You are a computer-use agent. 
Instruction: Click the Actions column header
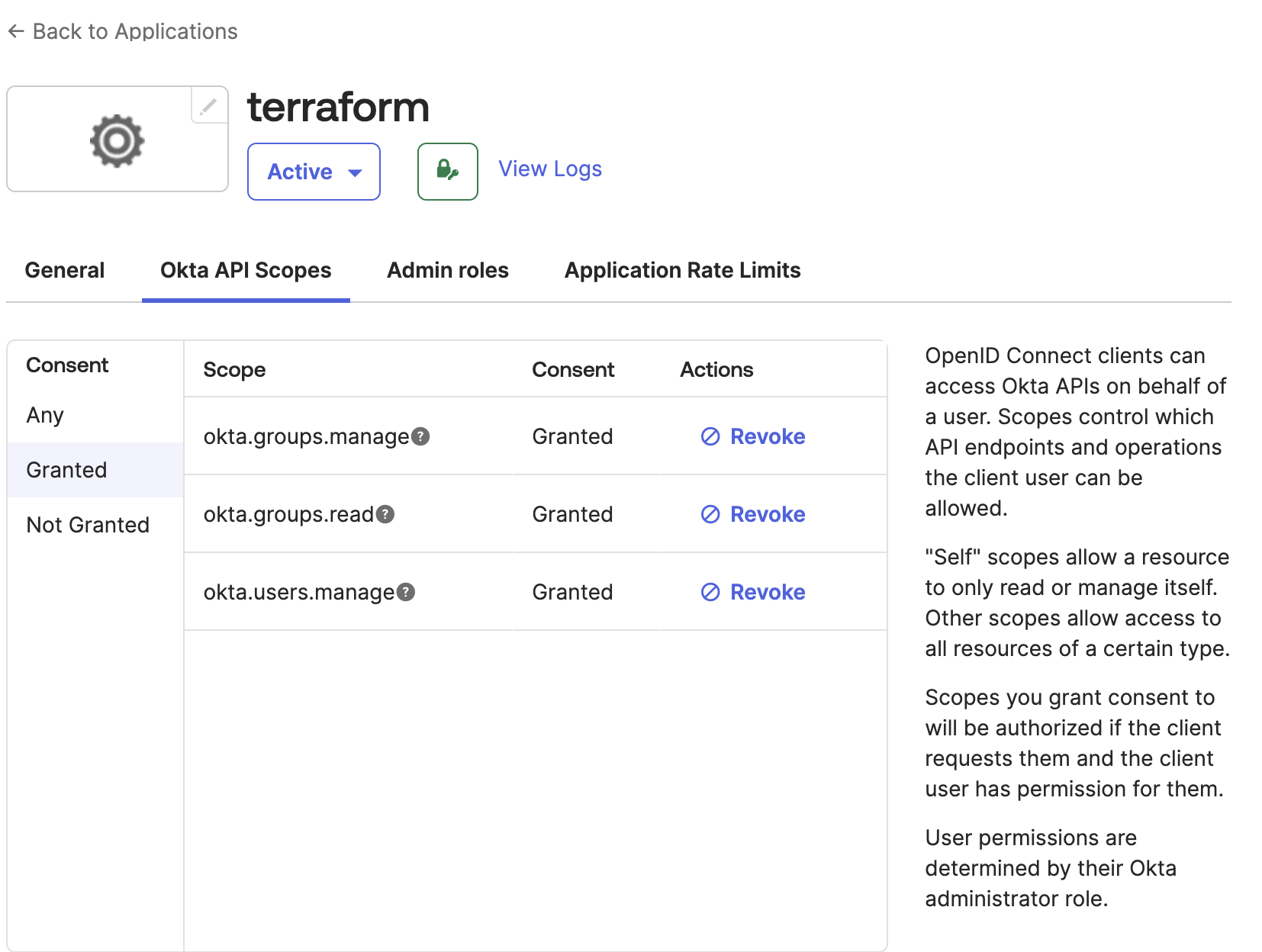point(716,370)
